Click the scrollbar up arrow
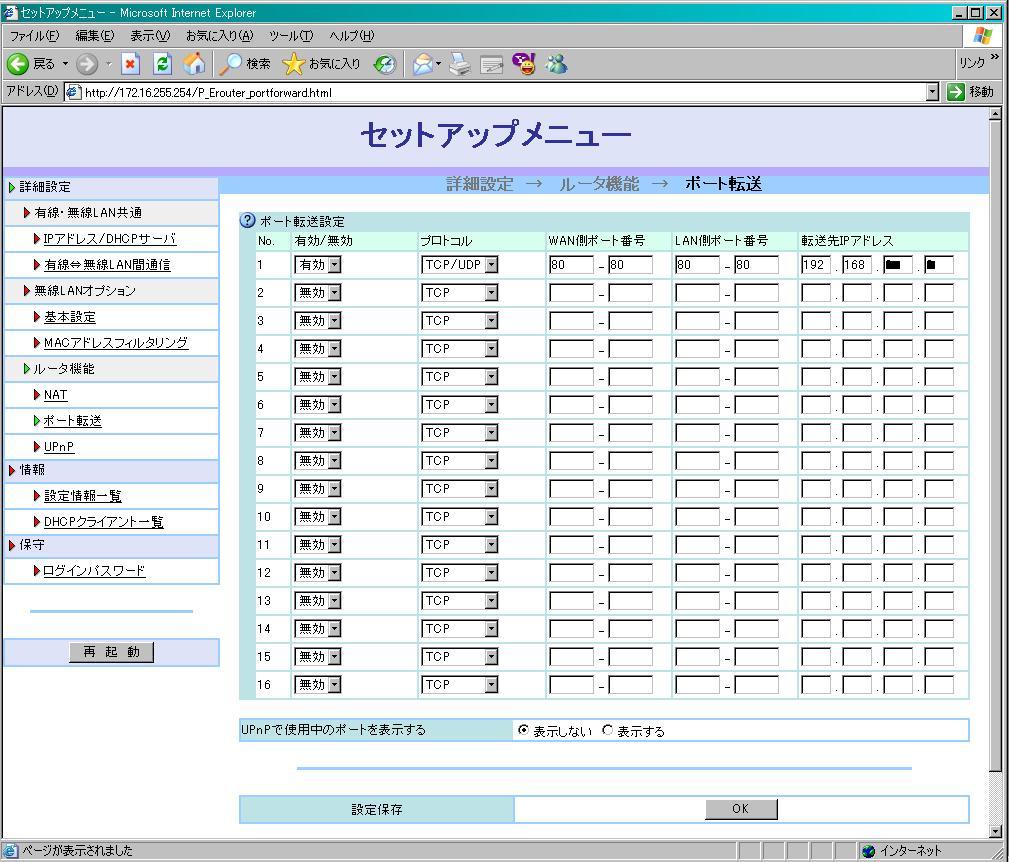This screenshot has width=1009, height=862. pyautogui.click(x=995, y=114)
